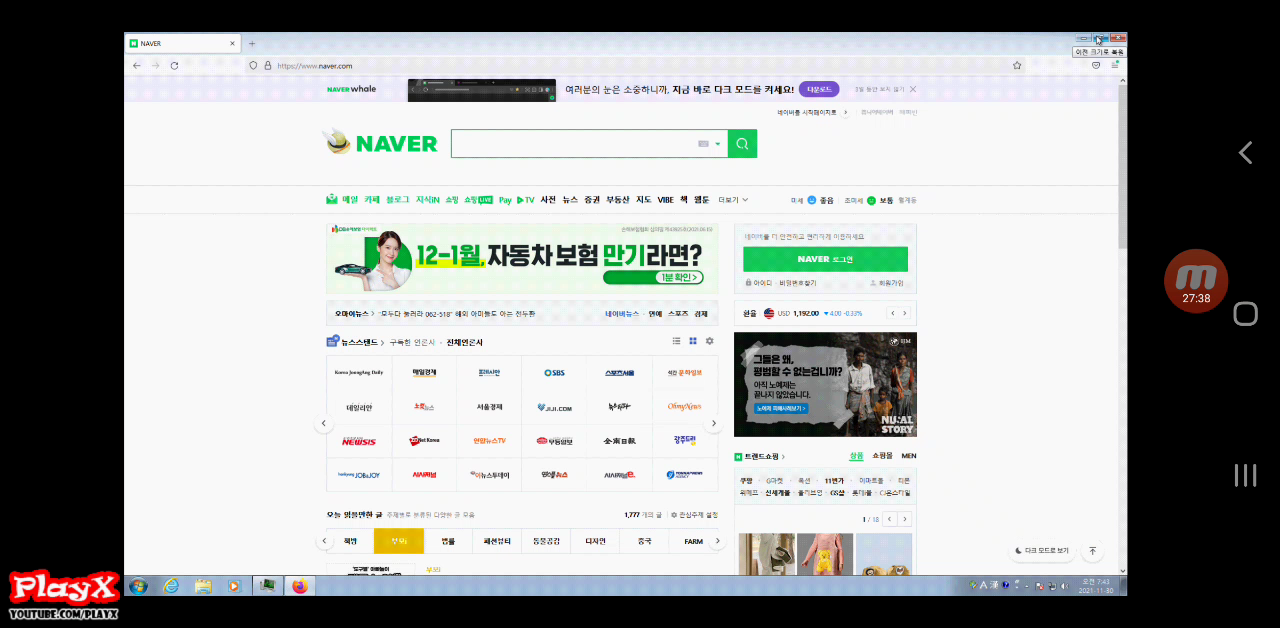This screenshot has height=628, width=1280.
Task: Select the MEN tab in trend shopping
Action: click(x=909, y=456)
